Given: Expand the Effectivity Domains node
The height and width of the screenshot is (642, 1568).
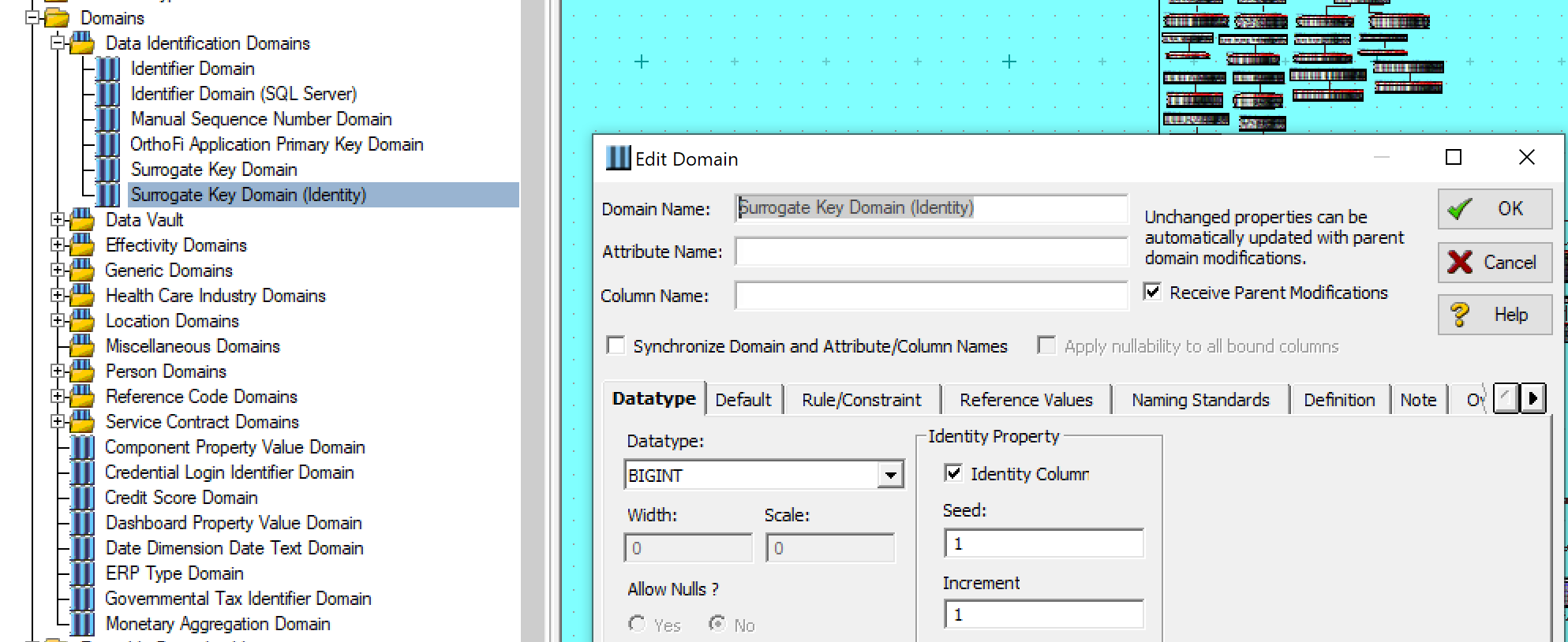Looking at the screenshot, I should [58, 244].
